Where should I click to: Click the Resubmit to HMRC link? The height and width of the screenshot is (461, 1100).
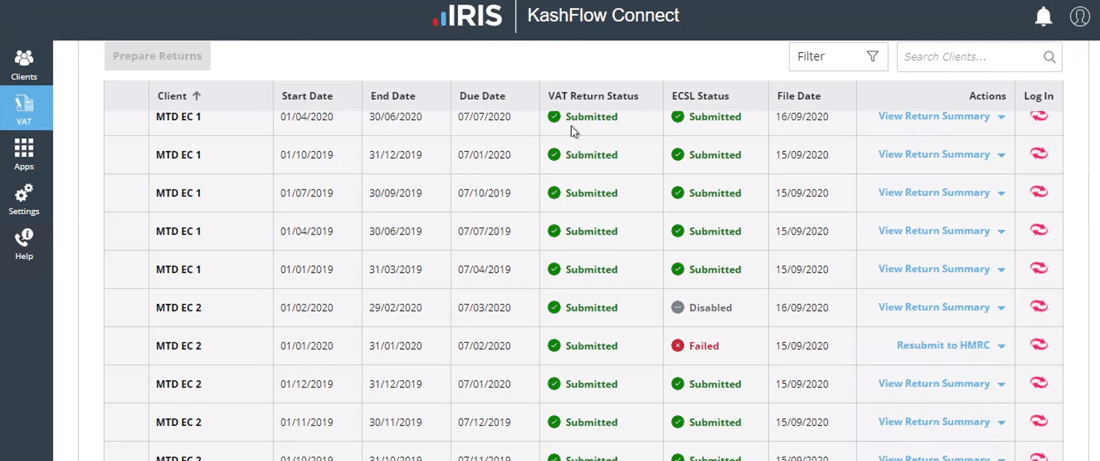(942, 345)
